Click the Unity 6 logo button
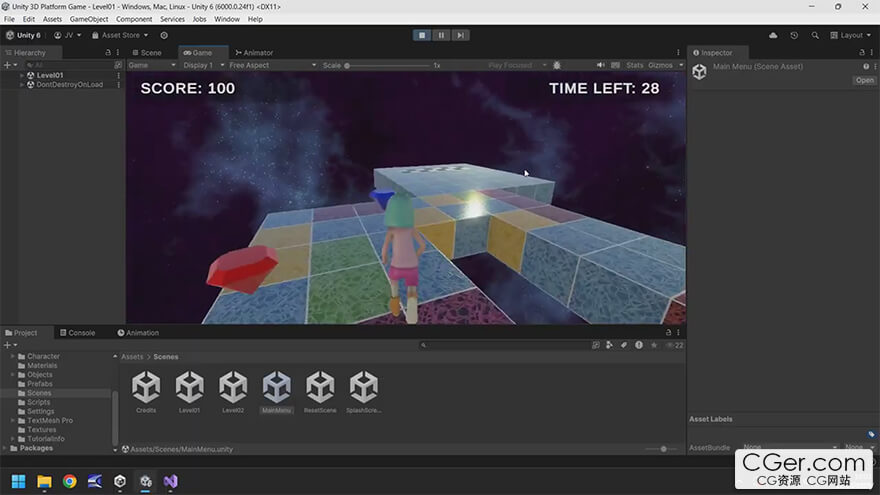 (x=24, y=35)
